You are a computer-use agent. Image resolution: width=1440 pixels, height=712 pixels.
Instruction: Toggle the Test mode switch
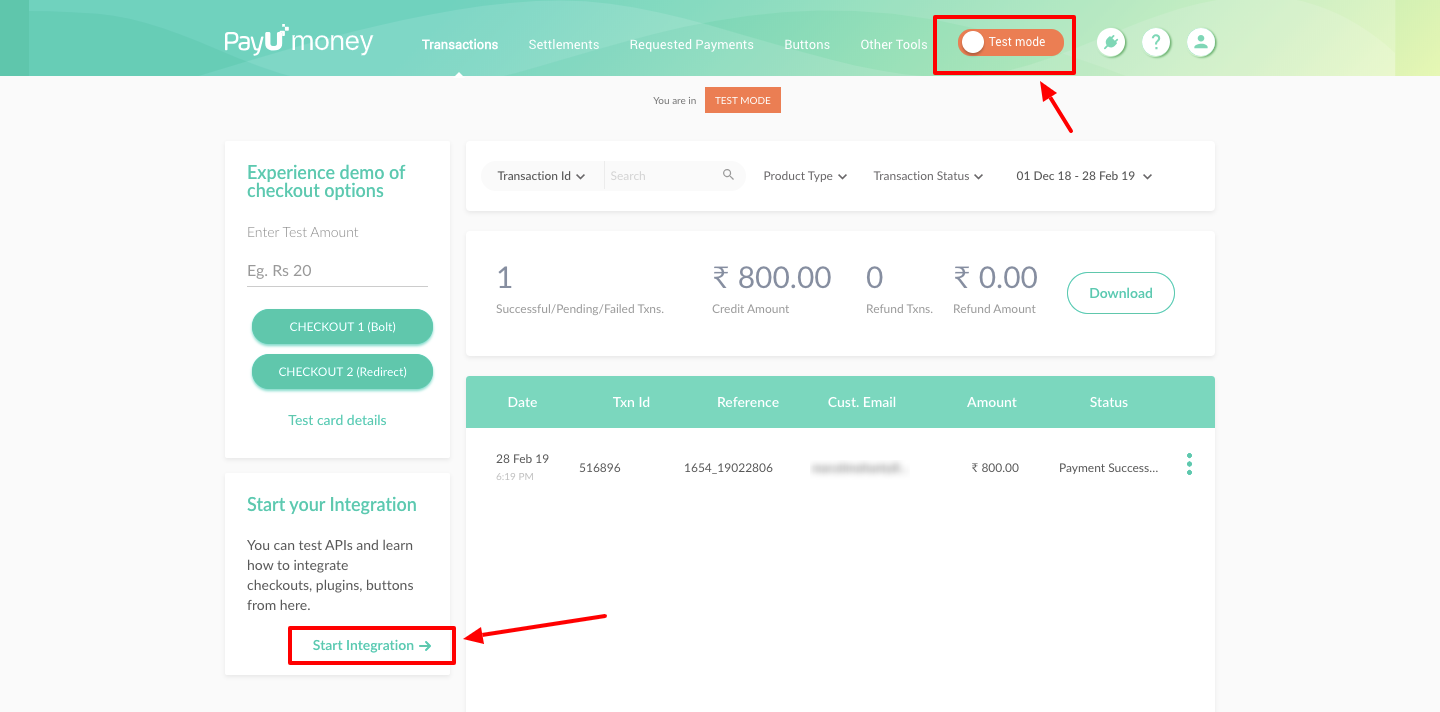[x=1010, y=42]
